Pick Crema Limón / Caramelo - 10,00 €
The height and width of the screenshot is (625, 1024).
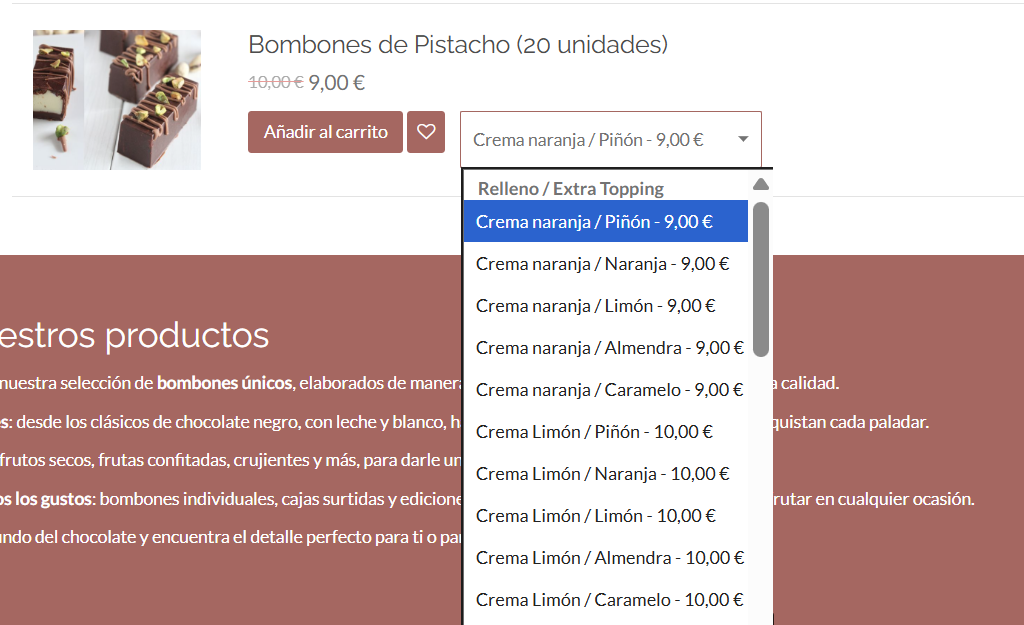tap(609, 600)
